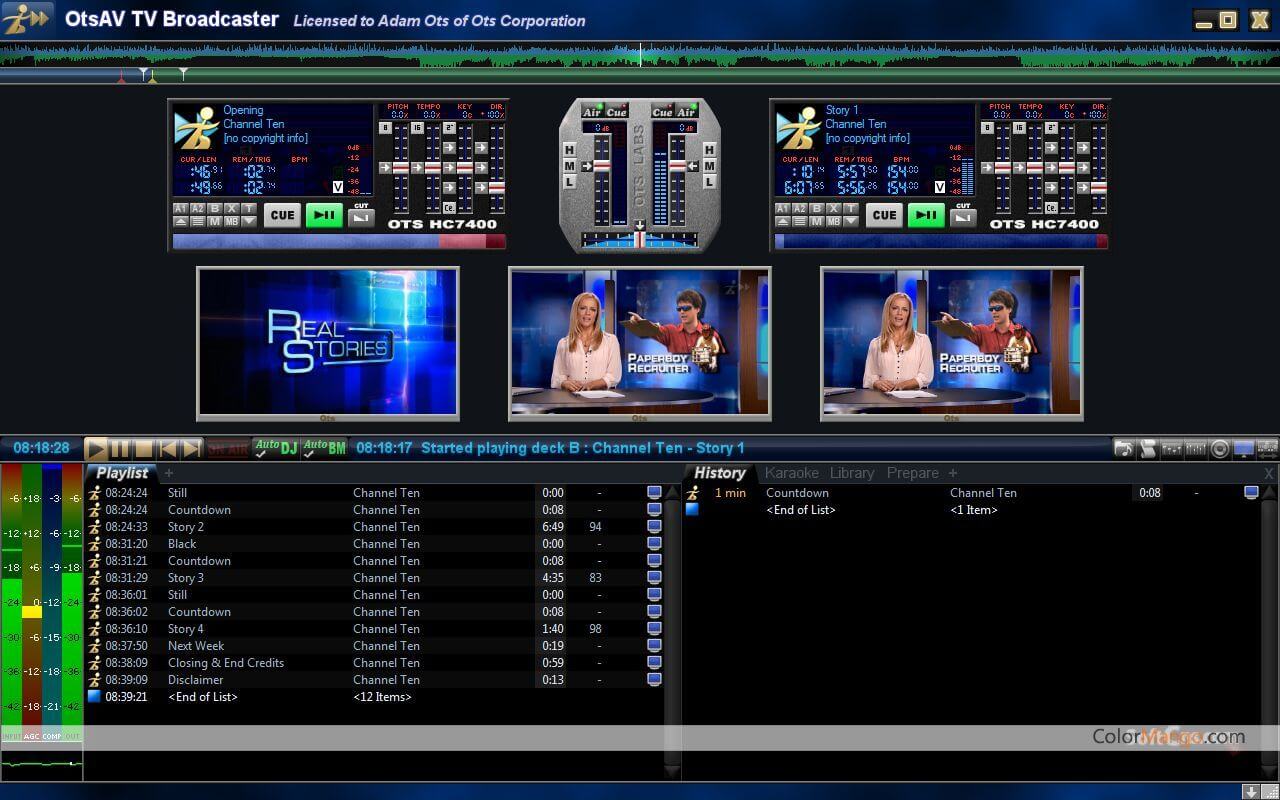
Task: Click the mixer's horizontal crossfader slider
Action: pyautogui.click(x=640, y=240)
